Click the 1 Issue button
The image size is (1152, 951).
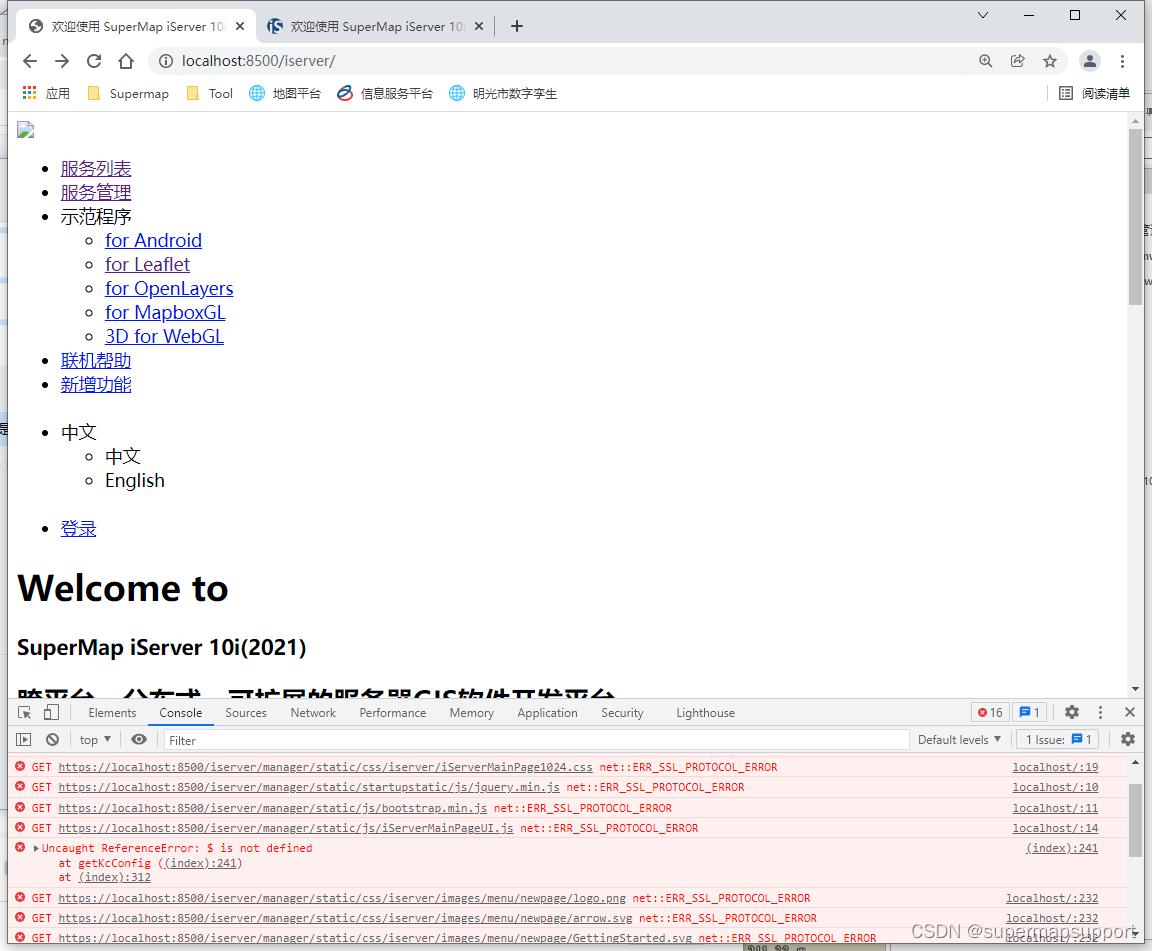1059,740
